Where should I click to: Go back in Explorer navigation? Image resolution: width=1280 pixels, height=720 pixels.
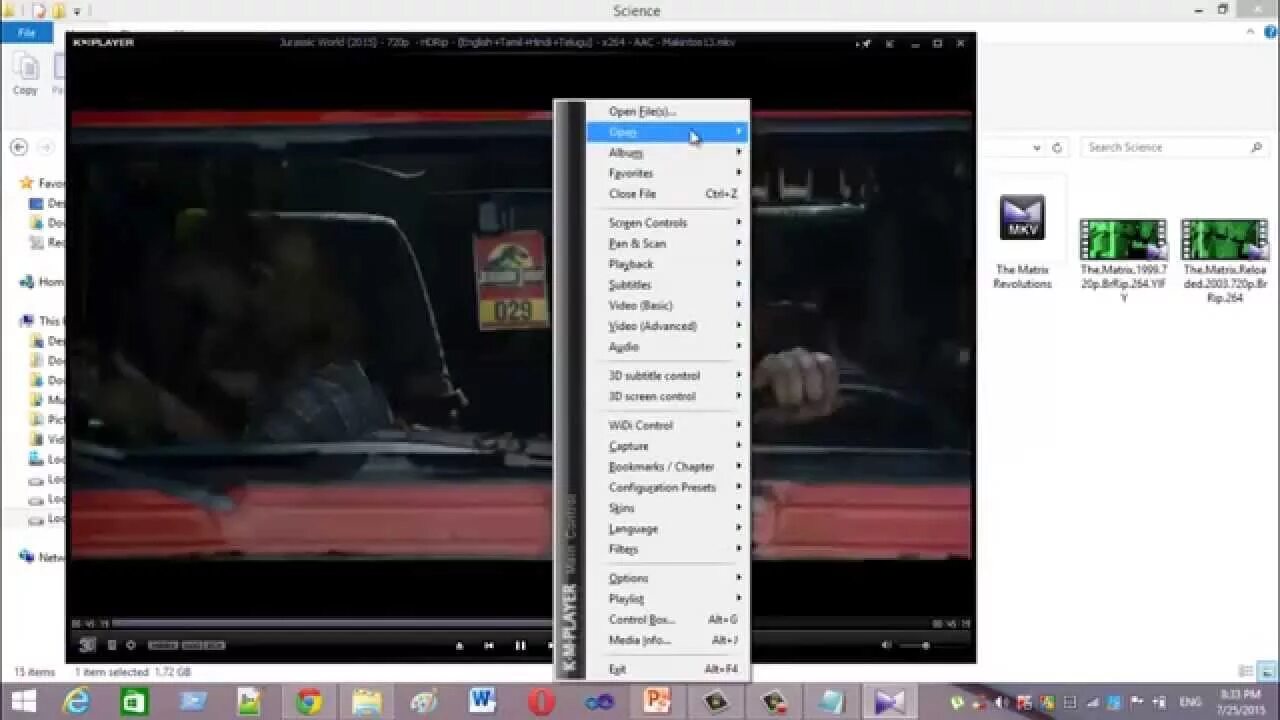pos(19,147)
